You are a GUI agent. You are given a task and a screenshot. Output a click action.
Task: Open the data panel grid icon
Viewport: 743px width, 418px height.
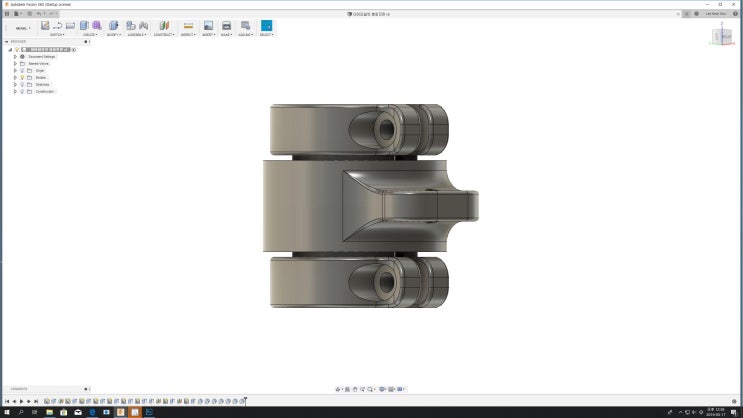coord(7,14)
